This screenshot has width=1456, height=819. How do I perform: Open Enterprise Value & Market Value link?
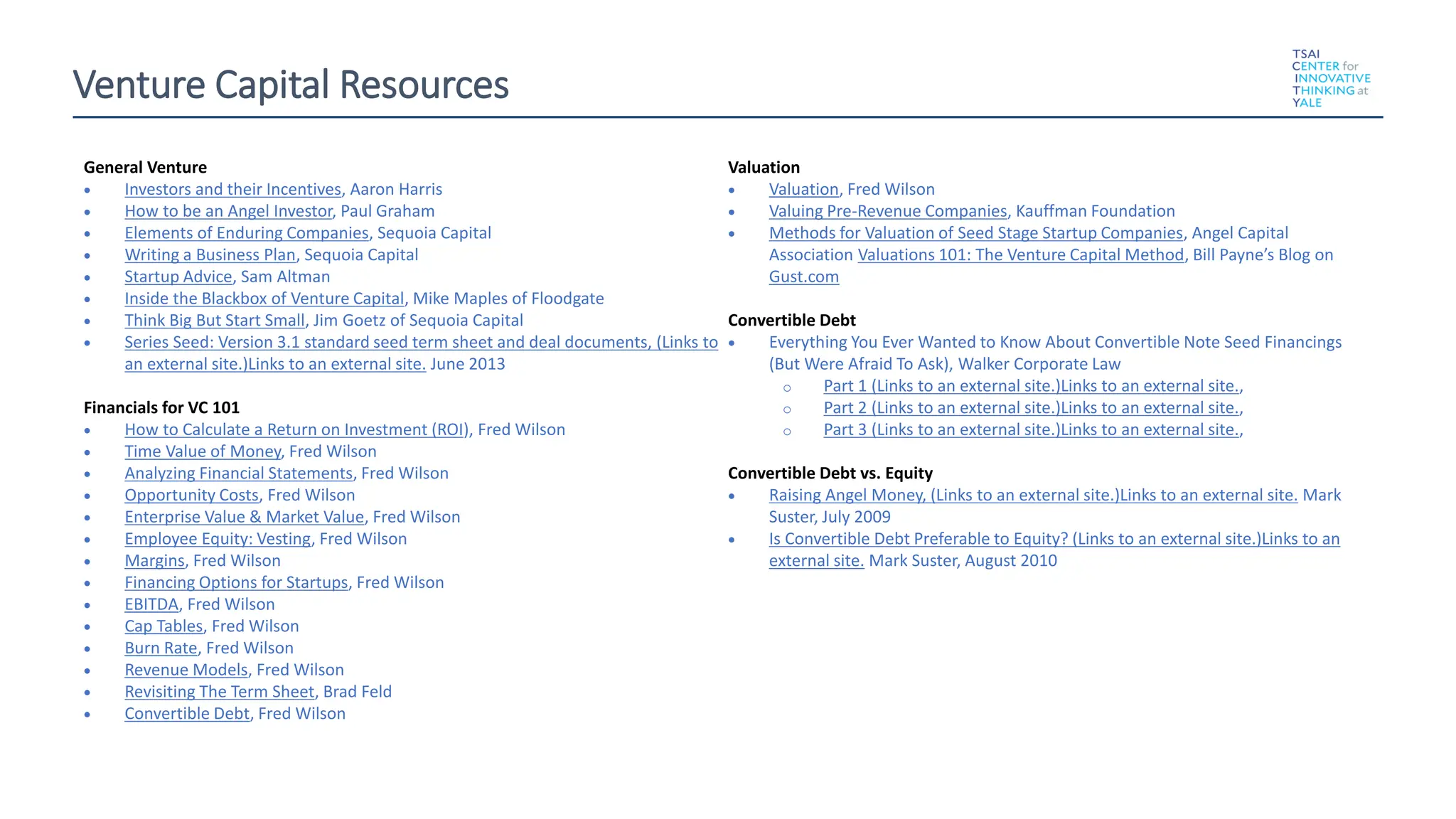coord(244,517)
